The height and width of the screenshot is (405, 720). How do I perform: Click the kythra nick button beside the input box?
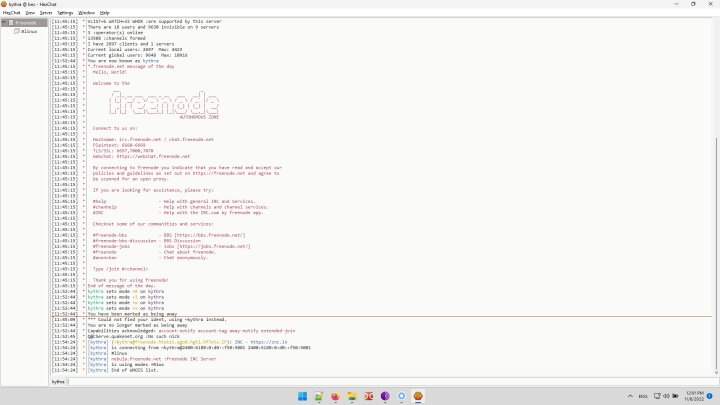coord(58,382)
